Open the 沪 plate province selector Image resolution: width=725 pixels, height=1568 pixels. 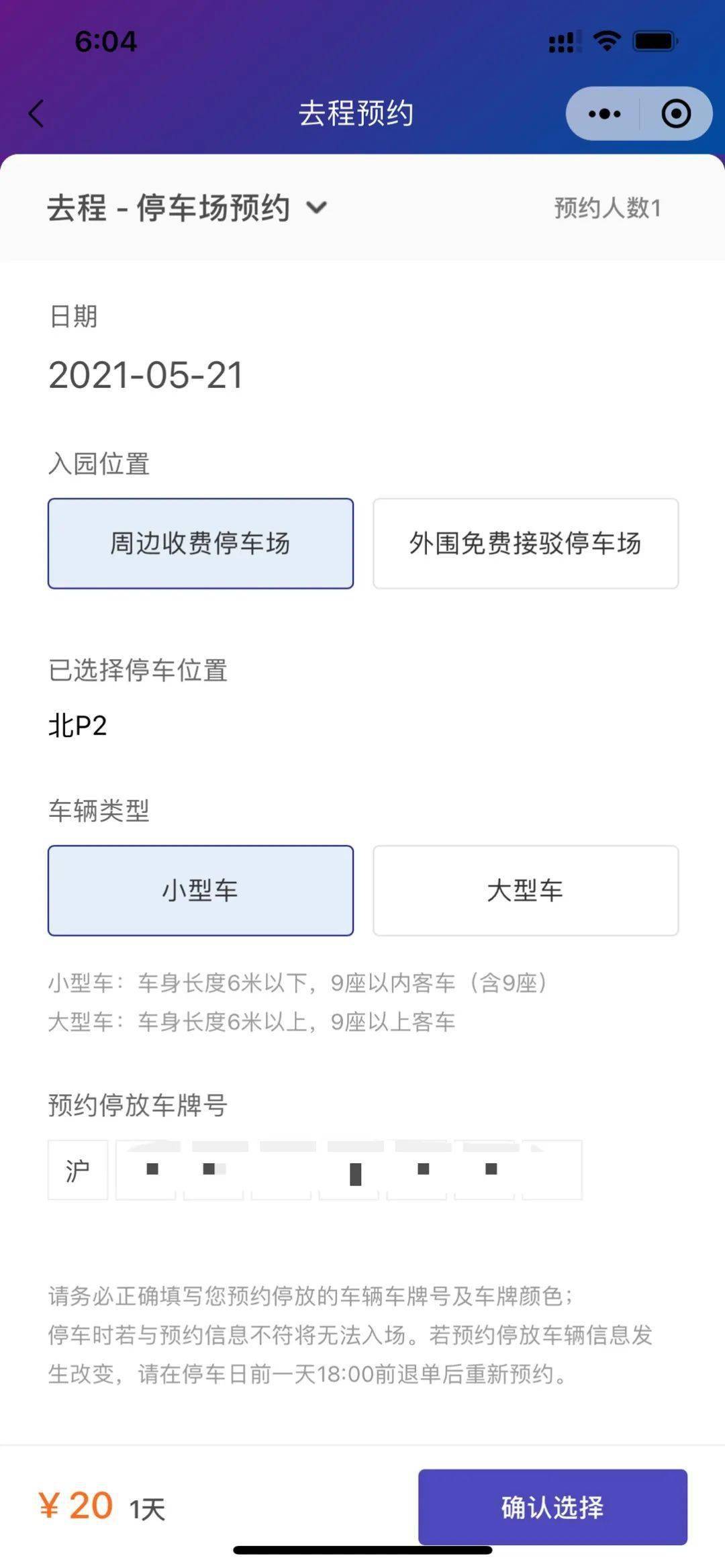point(78,1170)
